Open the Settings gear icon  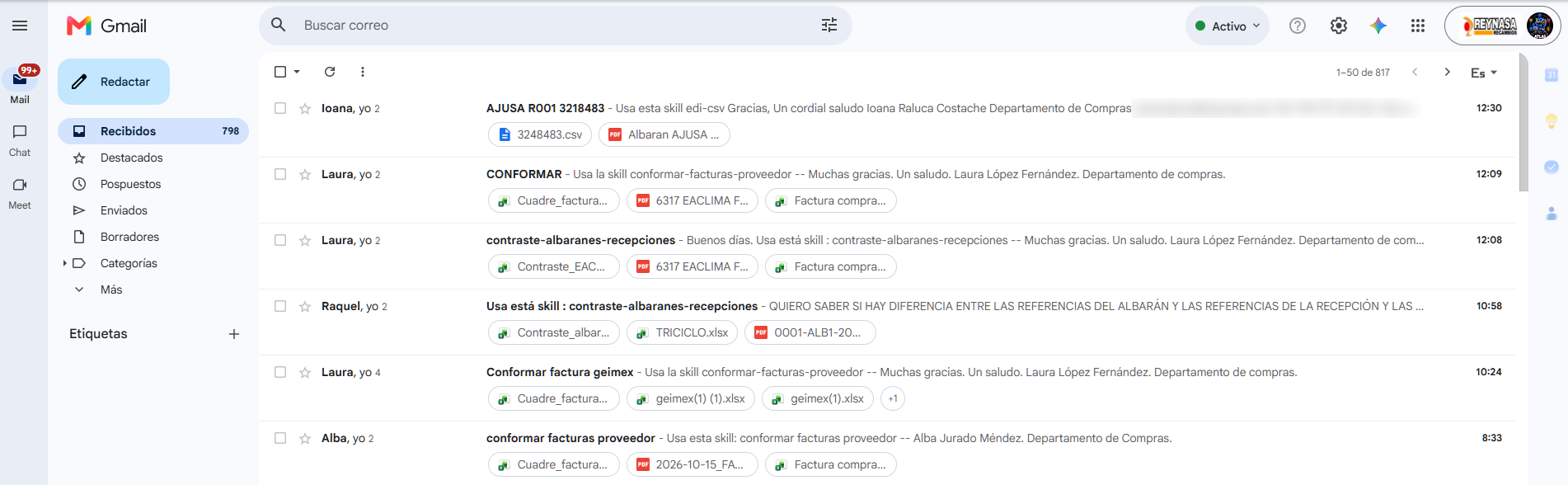point(1339,26)
